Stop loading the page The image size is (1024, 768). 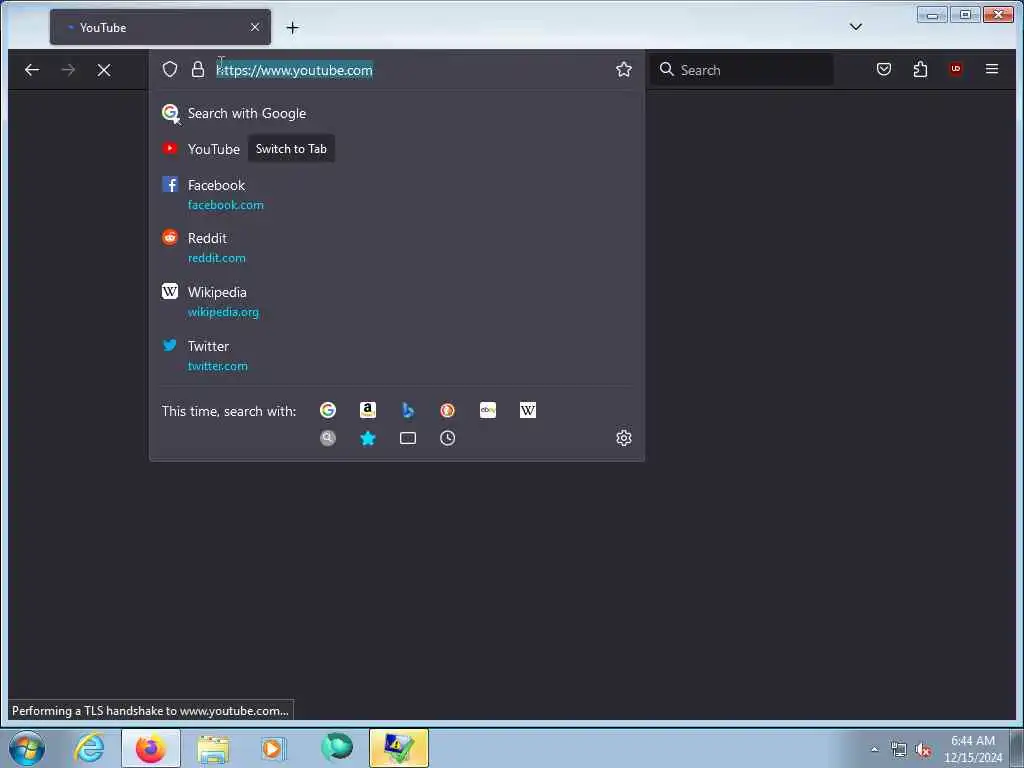tap(104, 70)
